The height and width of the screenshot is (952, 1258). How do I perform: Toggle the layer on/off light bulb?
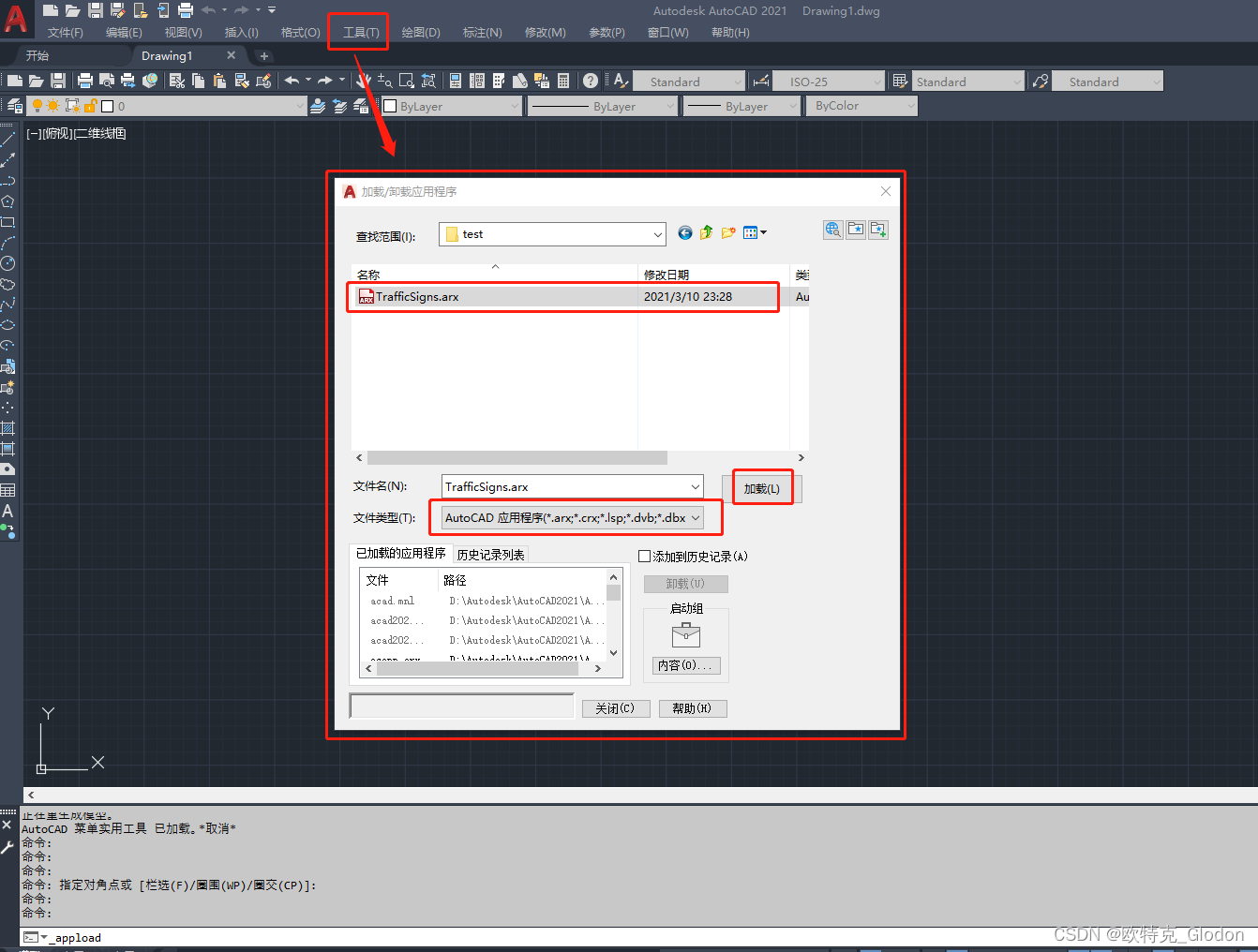click(x=37, y=105)
